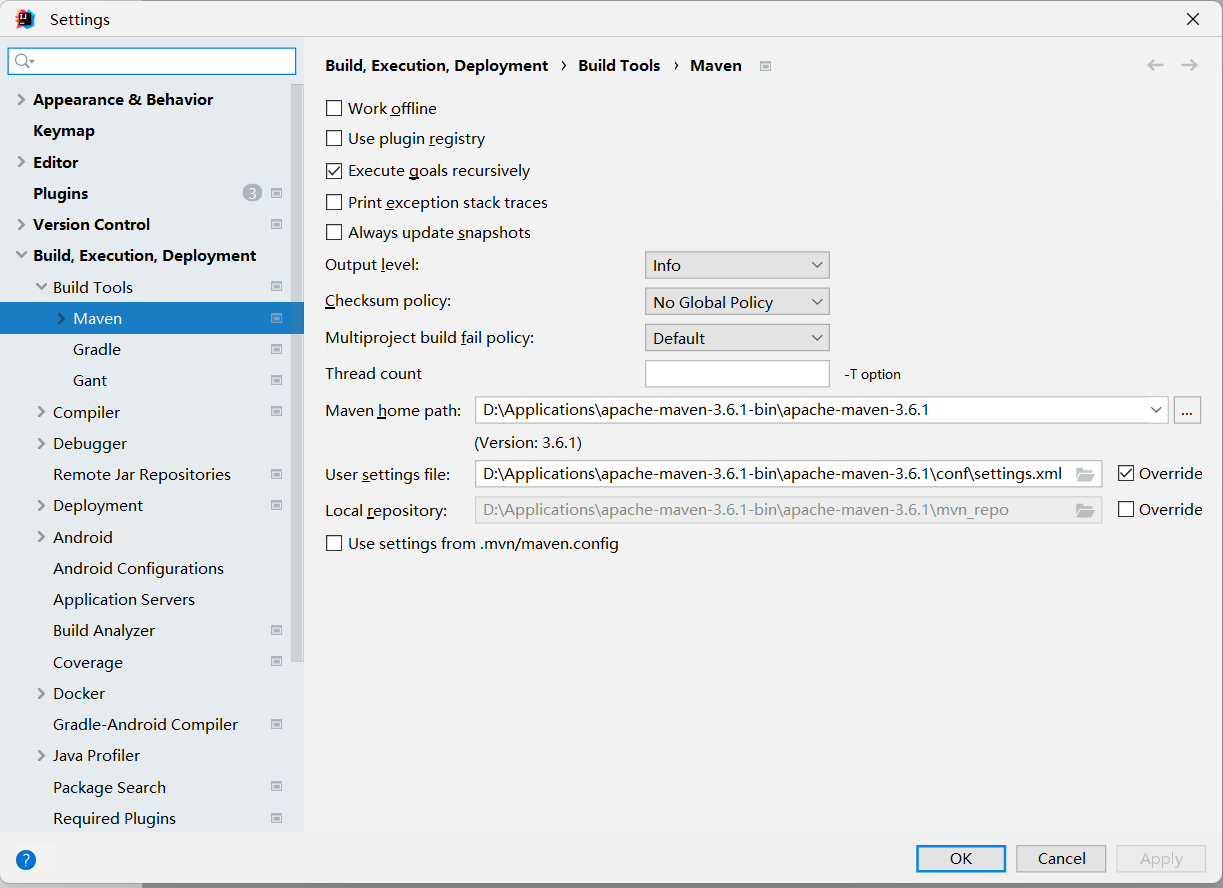Click the settings search field
Image resolution: width=1223 pixels, height=888 pixels.
pyautogui.click(x=152, y=61)
